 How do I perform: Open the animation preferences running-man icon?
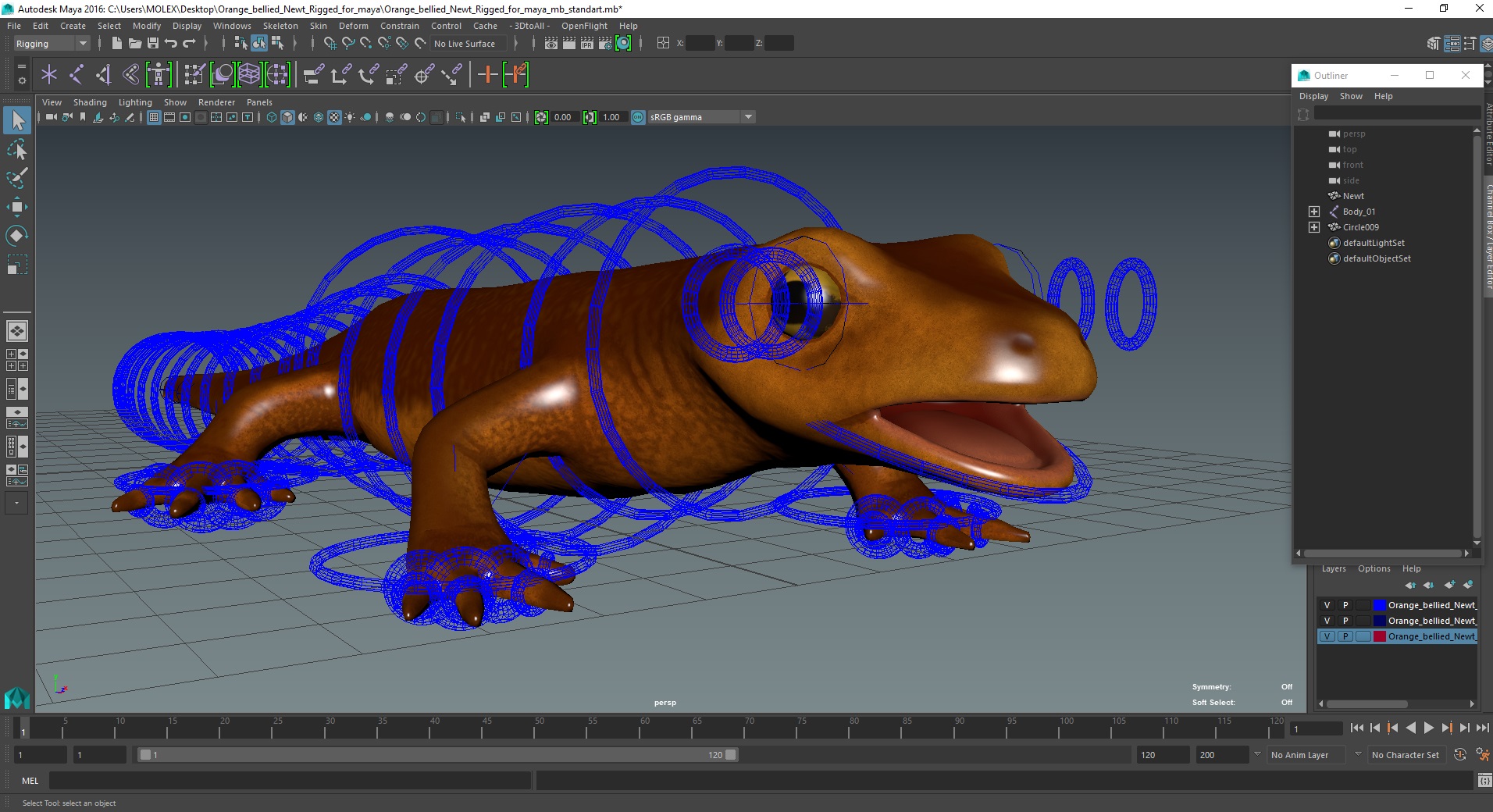click(1483, 755)
